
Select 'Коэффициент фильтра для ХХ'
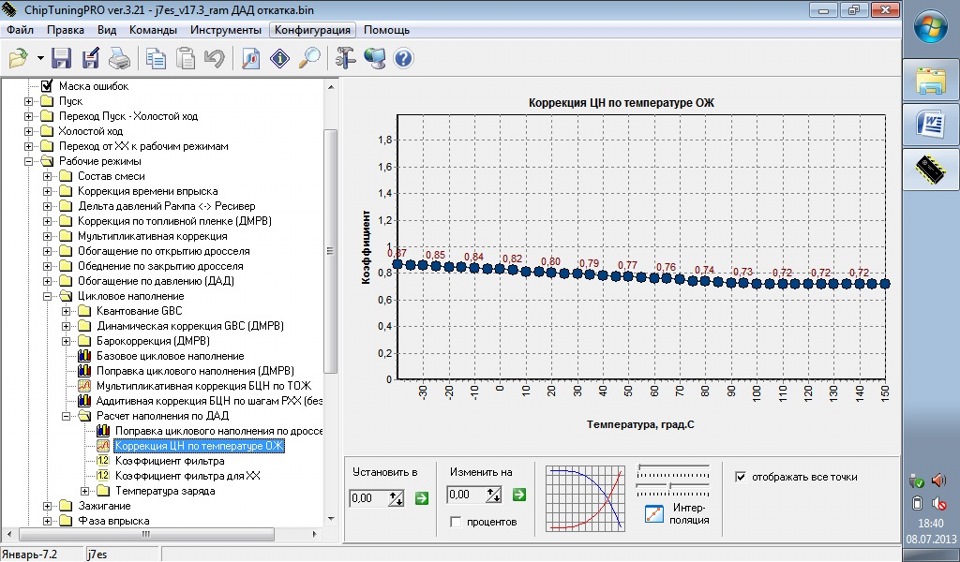(187, 476)
